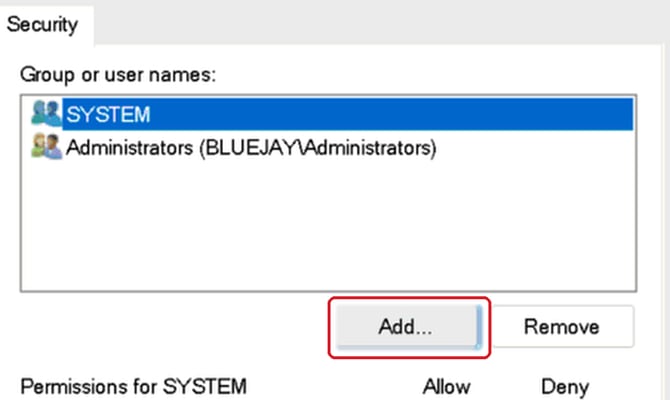Click the word Administrators before the parenthesis
This screenshot has height=400, width=670.
click(129, 148)
